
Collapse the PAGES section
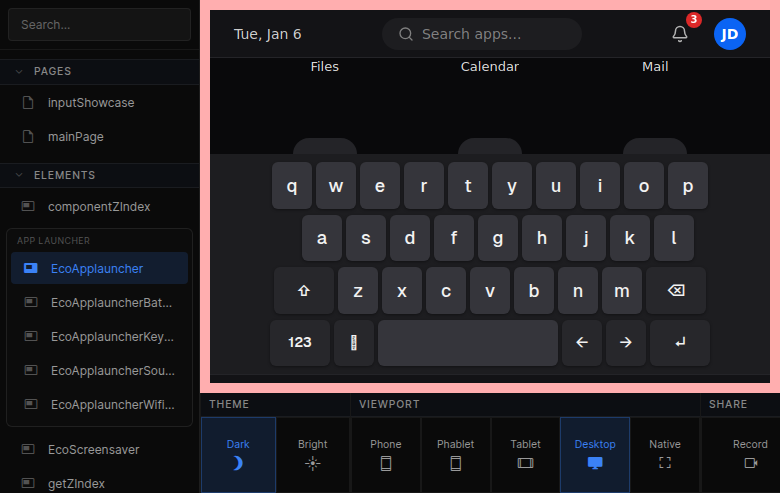(x=19, y=71)
